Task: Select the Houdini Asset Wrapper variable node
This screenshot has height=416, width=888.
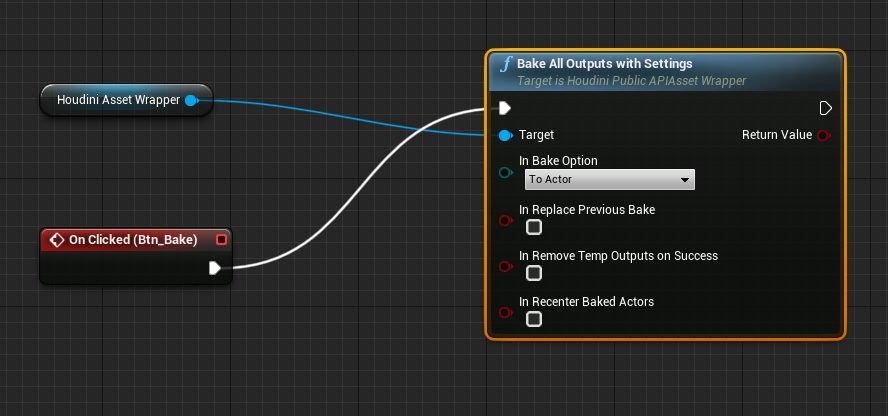Action: (x=126, y=100)
